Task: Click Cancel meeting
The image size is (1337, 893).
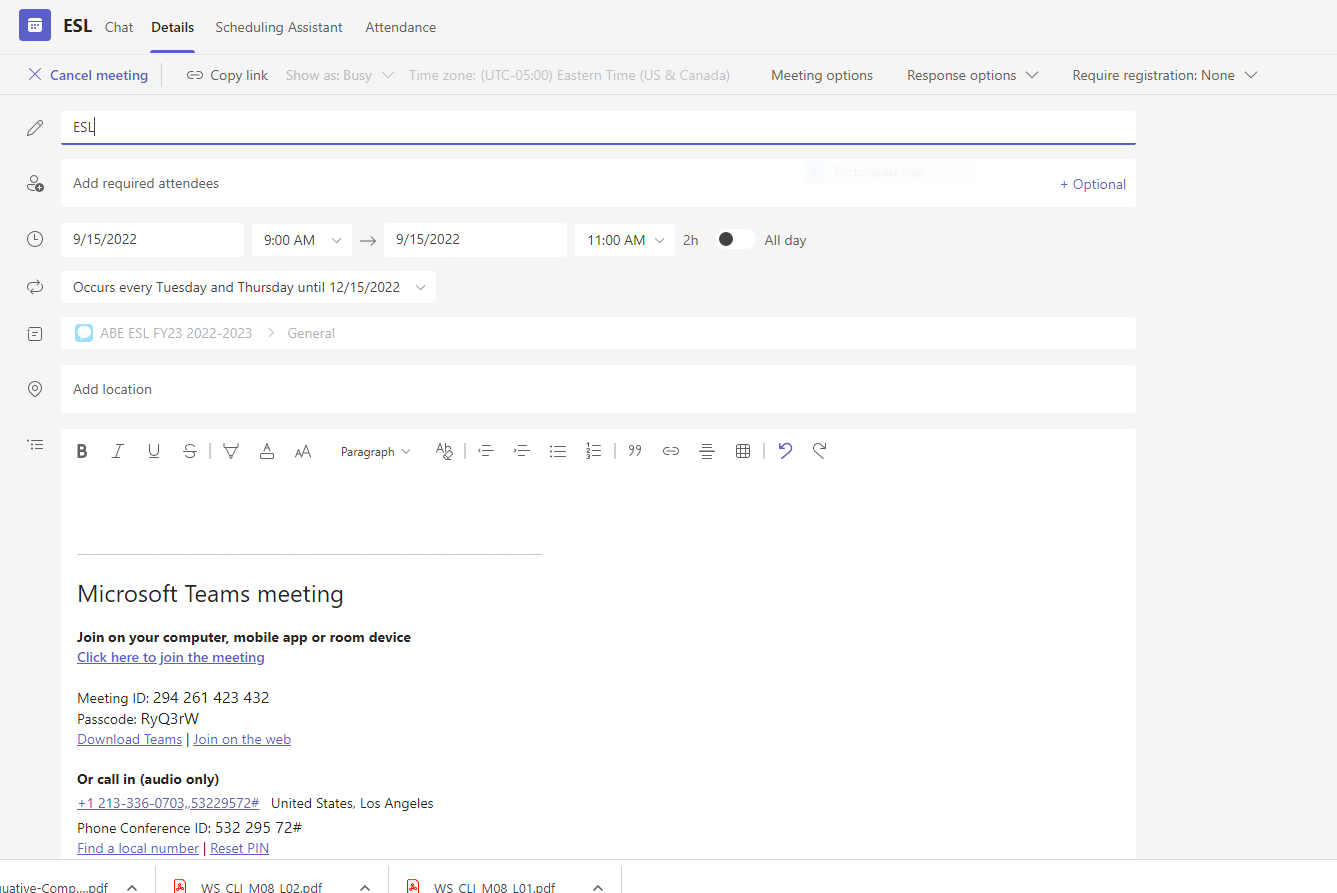Action: click(88, 75)
